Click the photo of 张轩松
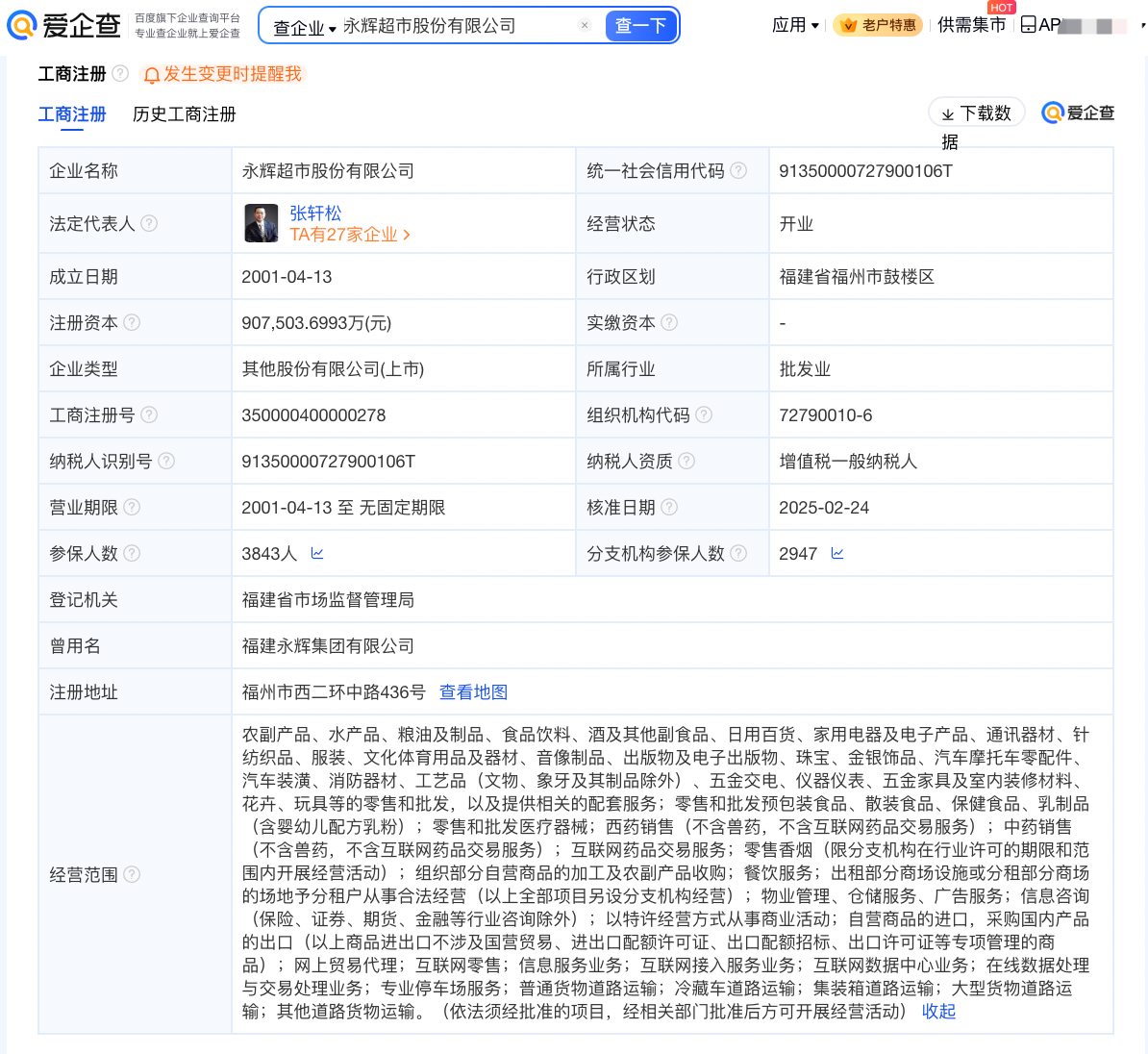 click(262, 223)
